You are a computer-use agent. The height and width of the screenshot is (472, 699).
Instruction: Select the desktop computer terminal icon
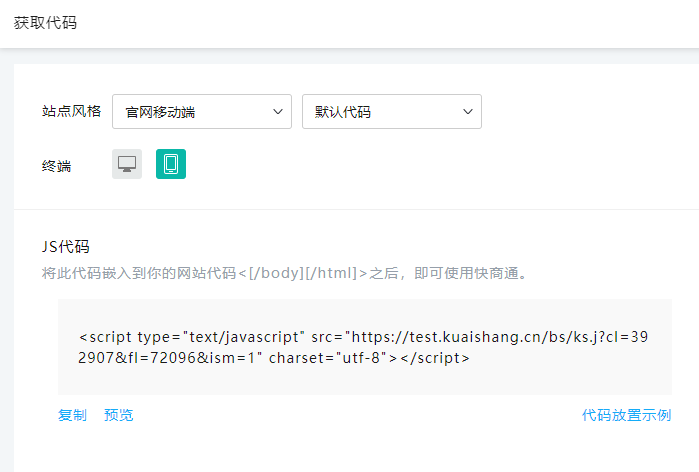(x=127, y=164)
